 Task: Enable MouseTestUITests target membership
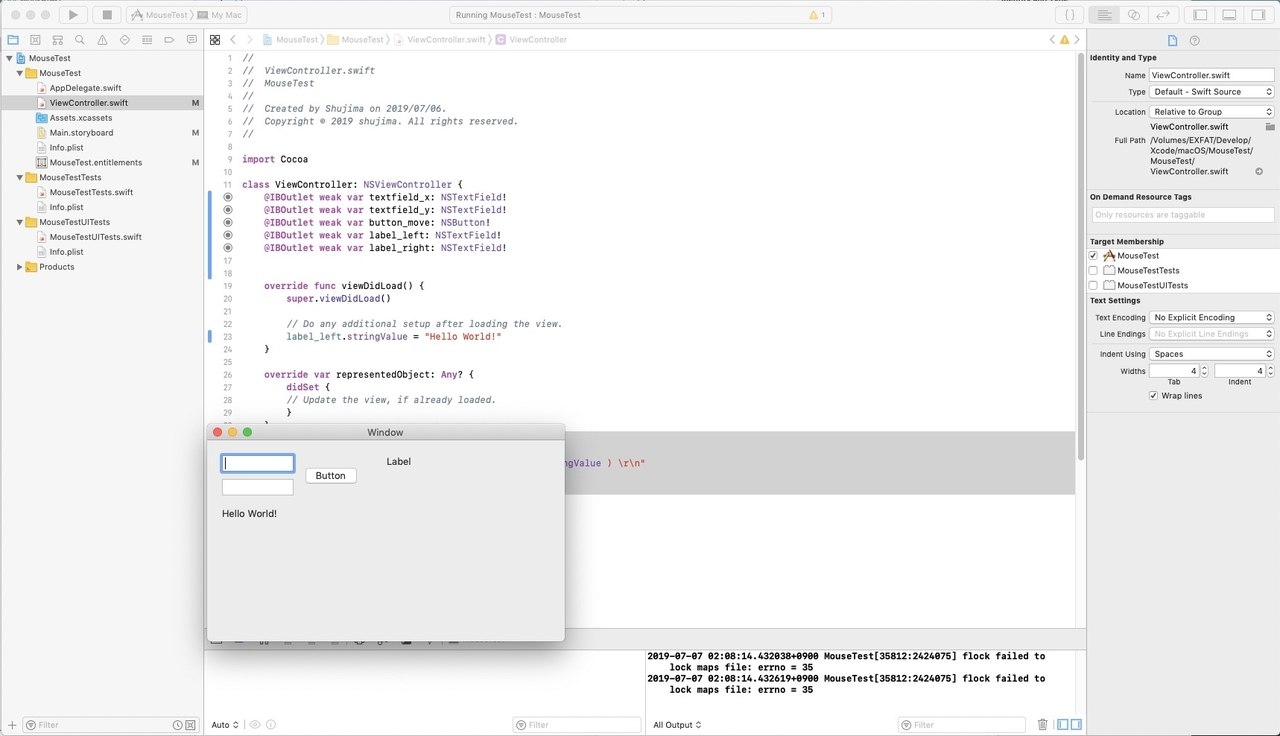pos(1093,286)
